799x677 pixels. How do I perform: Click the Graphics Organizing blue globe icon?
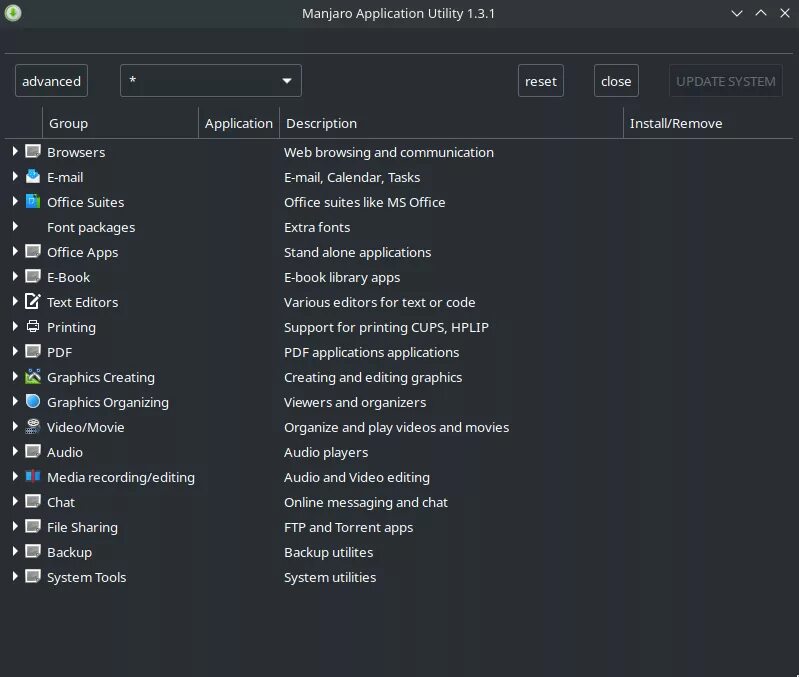tap(33, 402)
